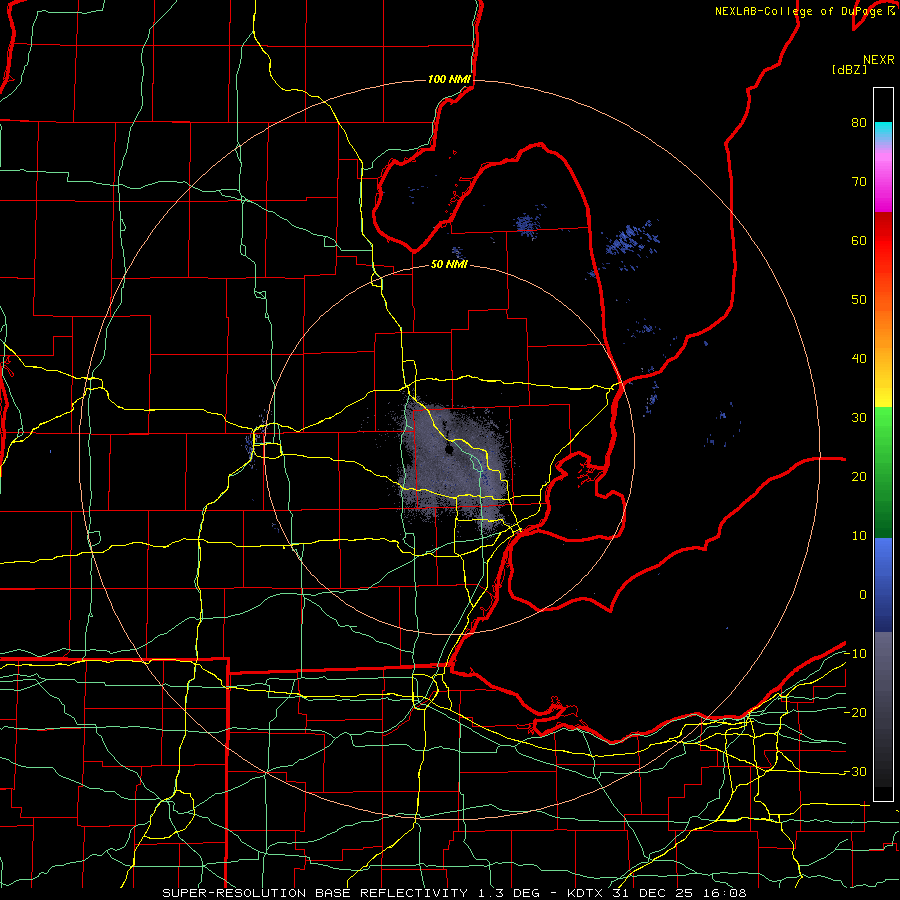Click the 50 value on the dBZ scale
This screenshot has width=900, height=900.
click(859, 300)
